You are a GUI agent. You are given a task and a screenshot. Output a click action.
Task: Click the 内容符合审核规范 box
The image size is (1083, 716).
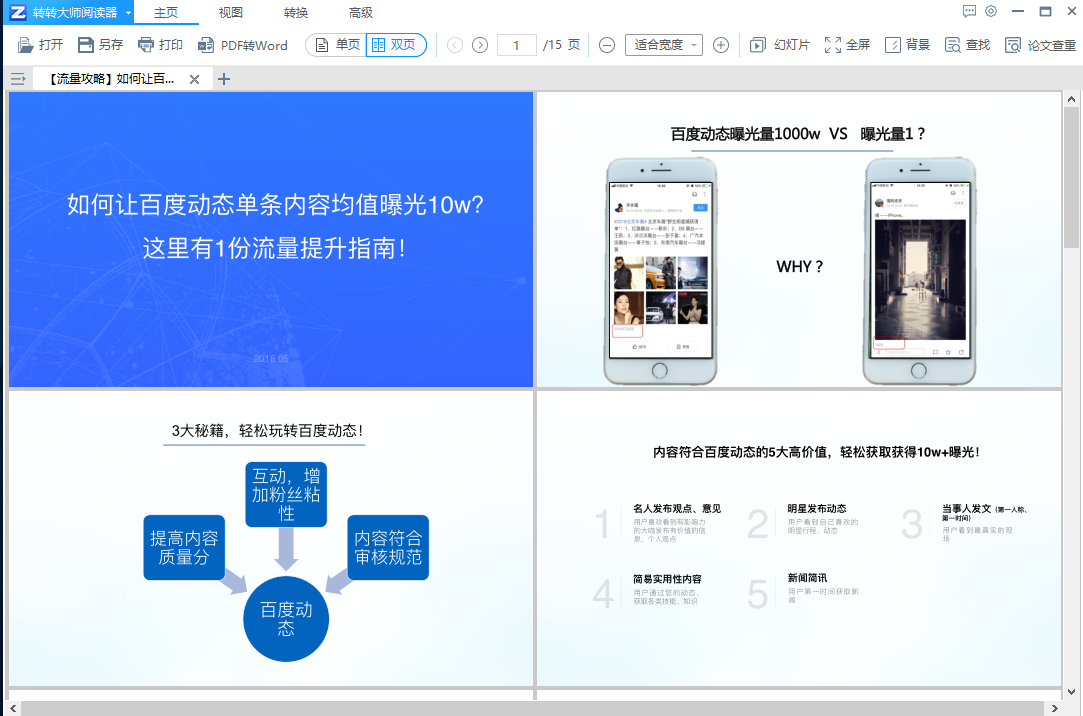point(388,548)
